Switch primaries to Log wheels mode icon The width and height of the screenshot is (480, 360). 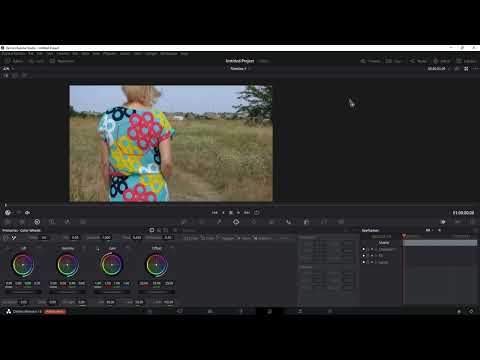coord(166,230)
